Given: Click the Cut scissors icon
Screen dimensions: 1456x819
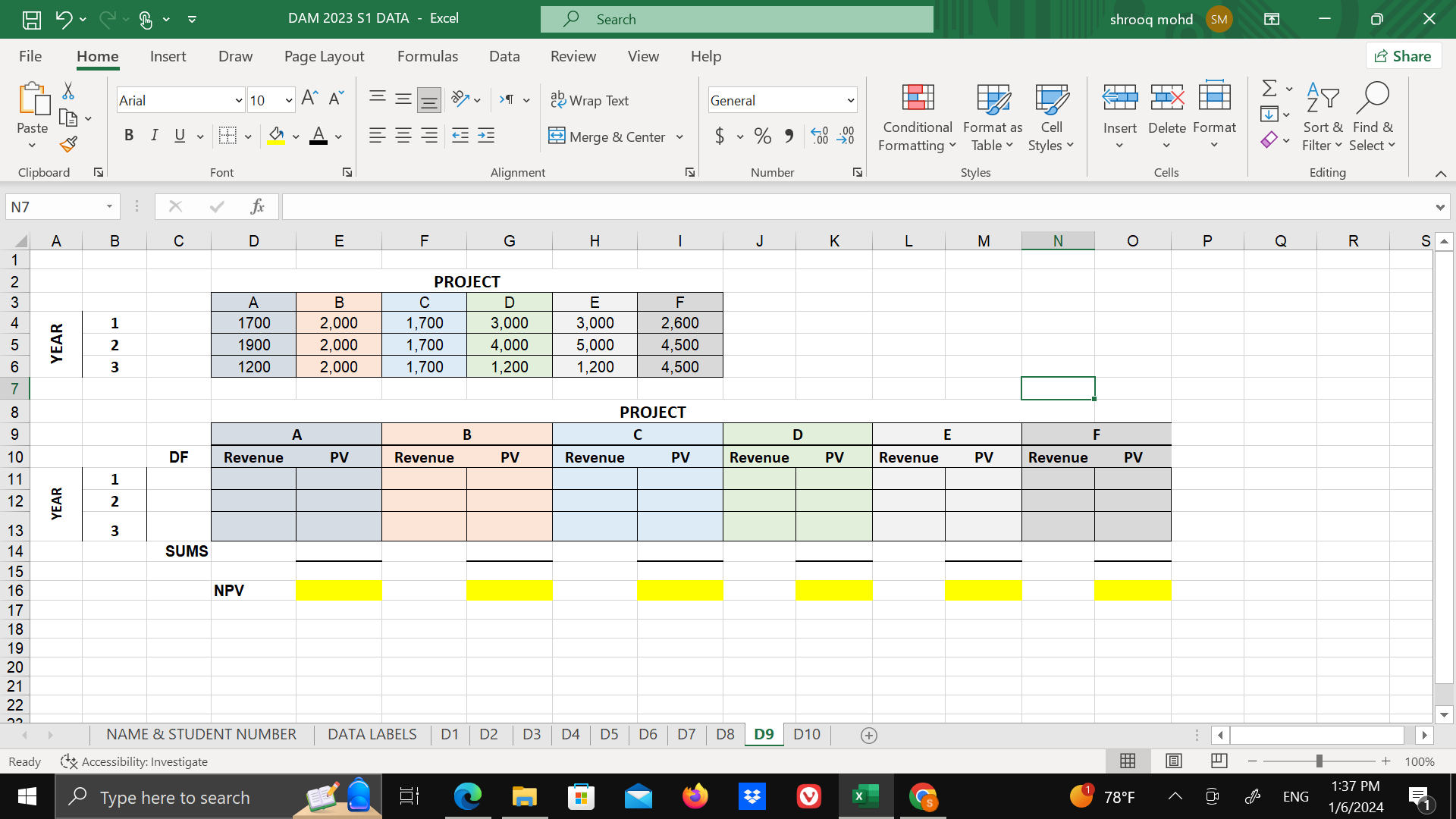Looking at the screenshot, I should (x=68, y=91).
